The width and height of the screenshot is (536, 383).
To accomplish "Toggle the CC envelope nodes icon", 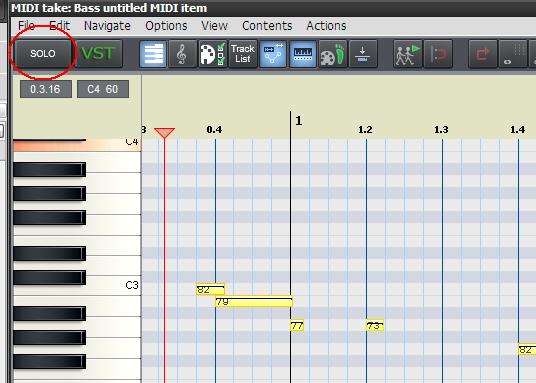I will tap(273, 54).
